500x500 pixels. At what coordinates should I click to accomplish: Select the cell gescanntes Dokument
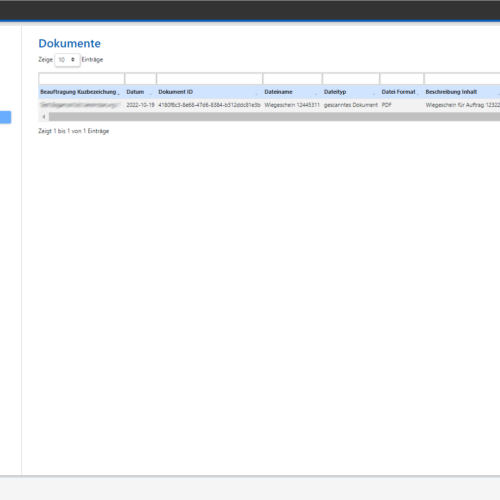pos(351,105)
